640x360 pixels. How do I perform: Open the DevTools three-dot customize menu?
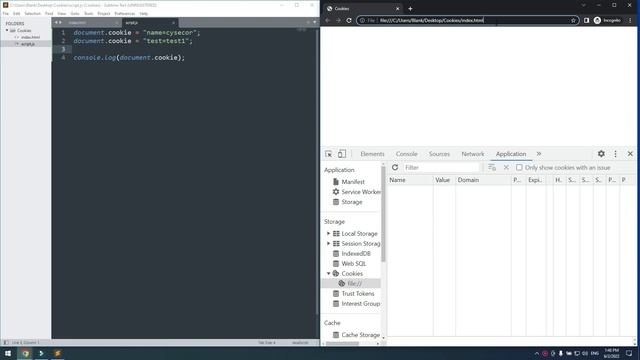pyautogui.click(x=616, y=154)
